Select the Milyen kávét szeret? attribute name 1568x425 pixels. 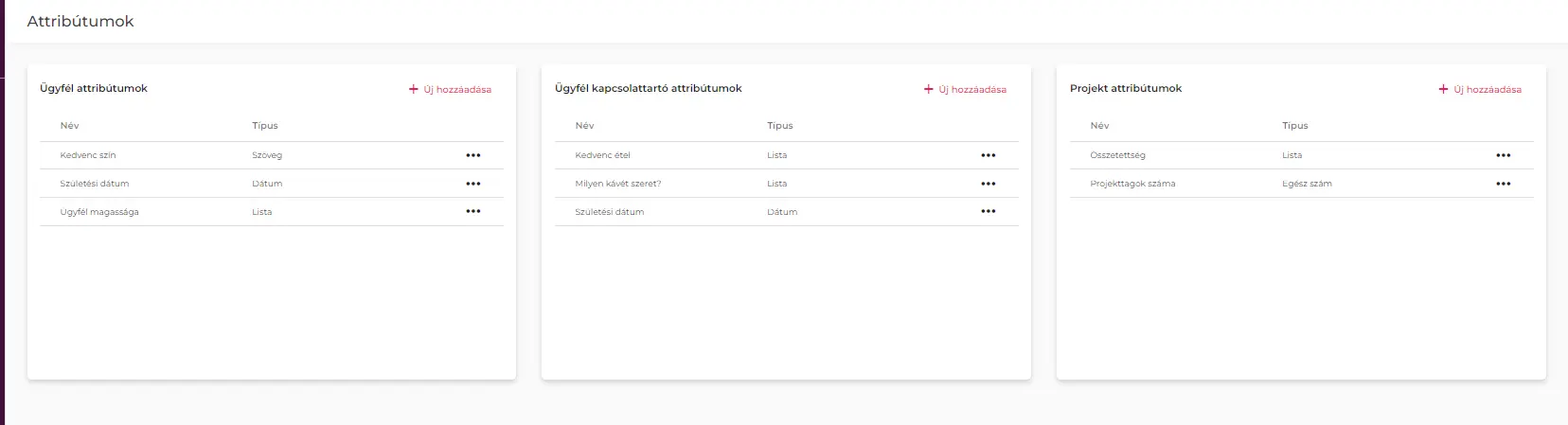click(618, 184)
